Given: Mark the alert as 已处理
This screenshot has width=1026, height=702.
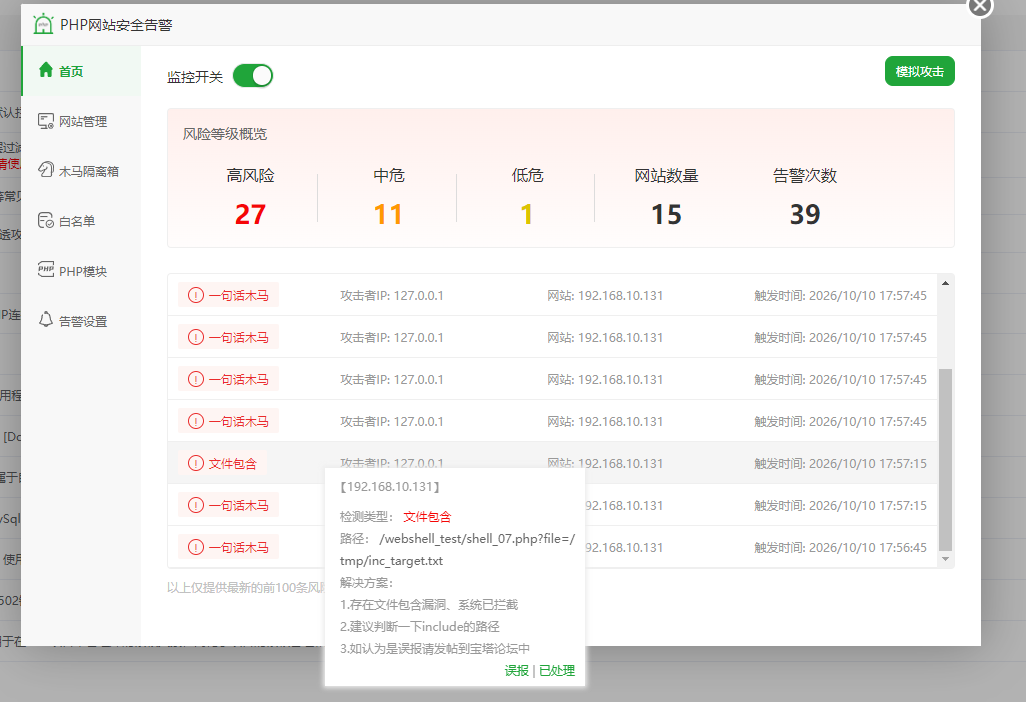Looking at the screenshot, I should click(x=556, y=671).
